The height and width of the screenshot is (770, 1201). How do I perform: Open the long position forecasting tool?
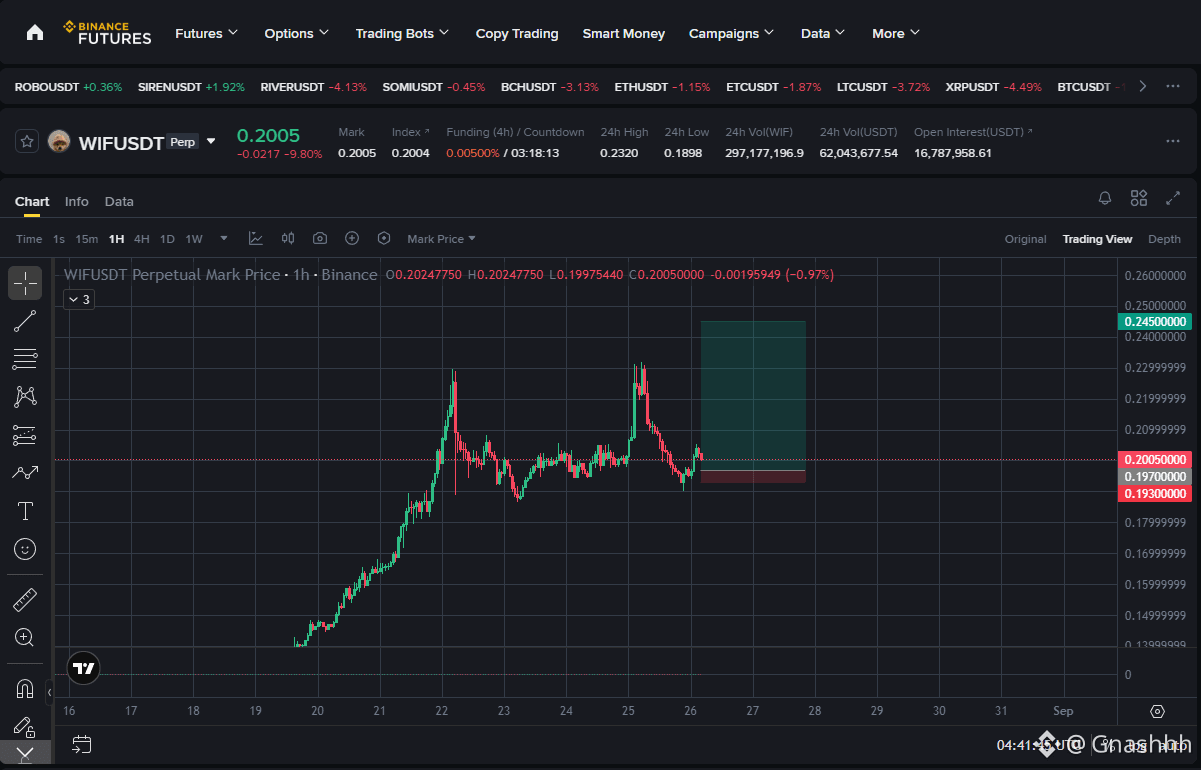25,435
